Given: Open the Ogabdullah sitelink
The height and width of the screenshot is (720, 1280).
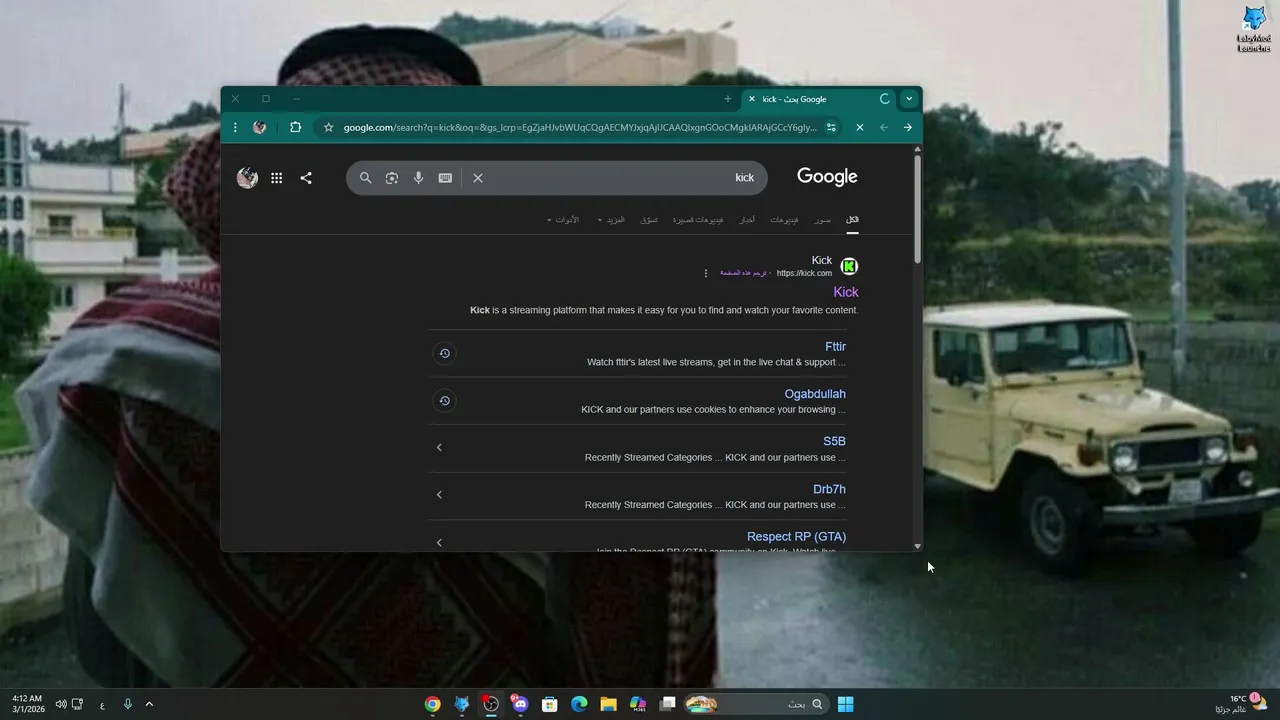Looking at the screenshot, I should tap(815, 394).
